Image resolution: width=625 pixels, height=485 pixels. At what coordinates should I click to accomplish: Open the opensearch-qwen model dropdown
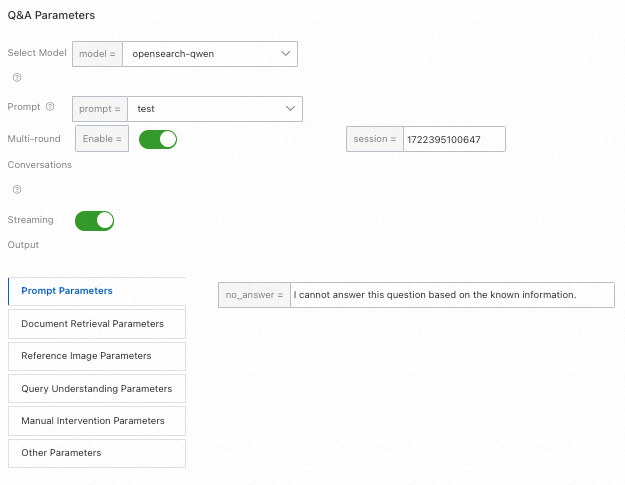[209, 53]
